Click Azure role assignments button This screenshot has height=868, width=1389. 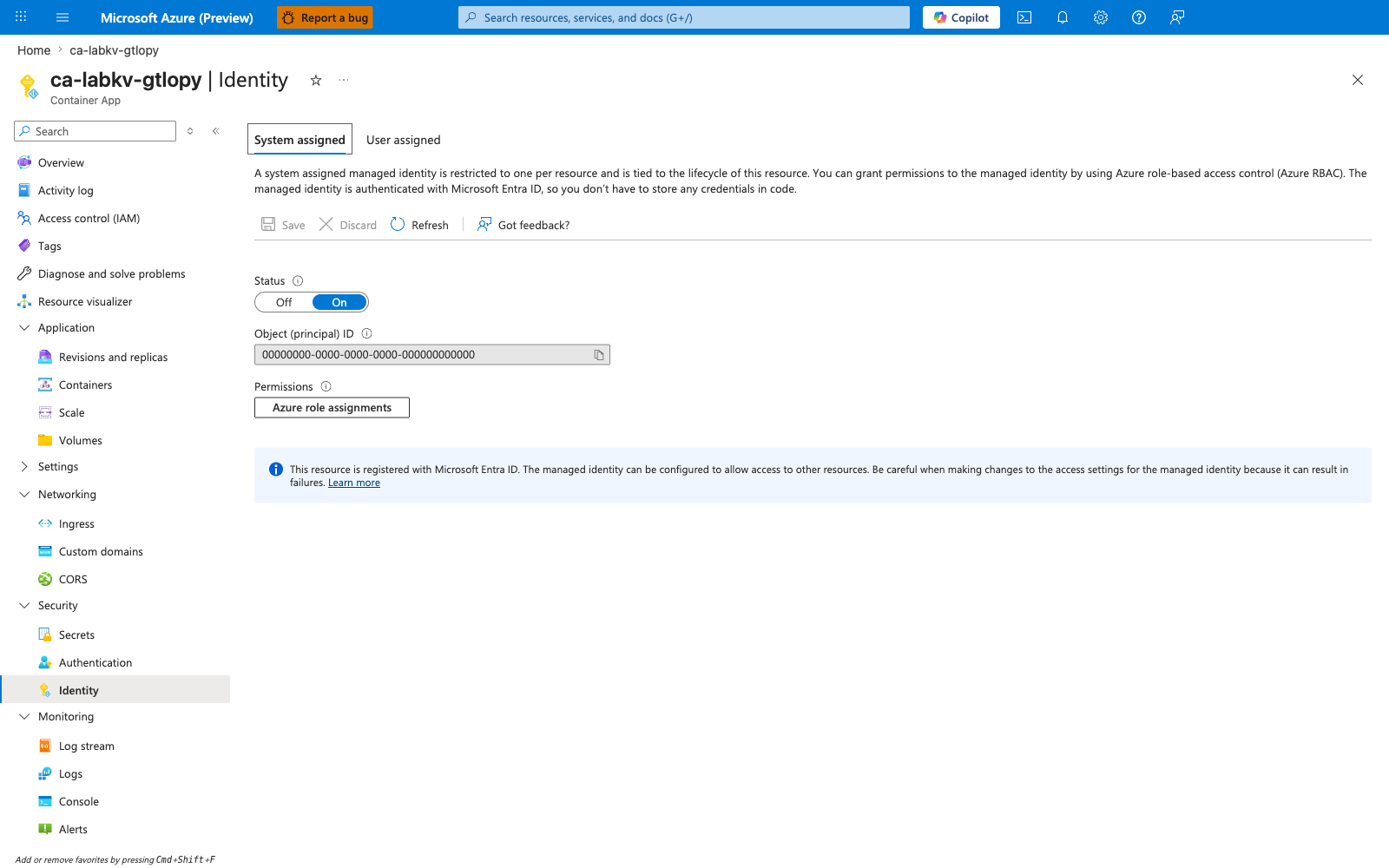332,407
